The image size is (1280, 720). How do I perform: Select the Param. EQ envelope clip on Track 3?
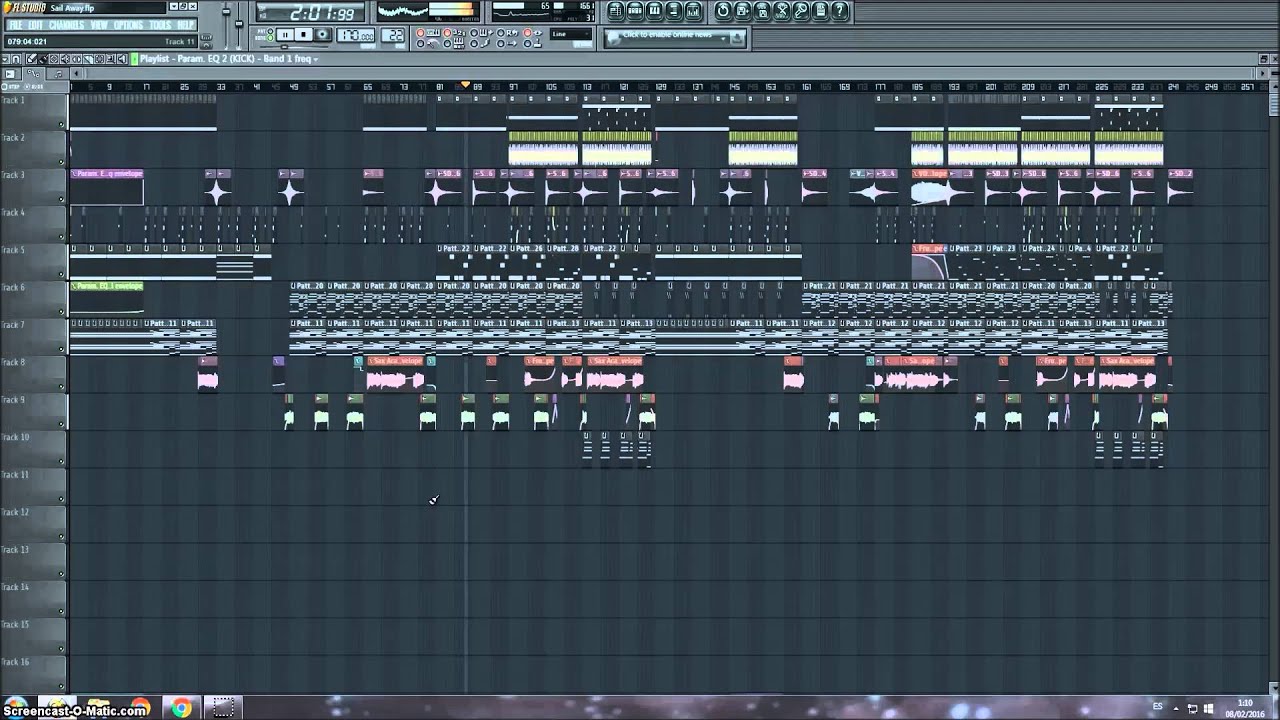pos(106,187)
